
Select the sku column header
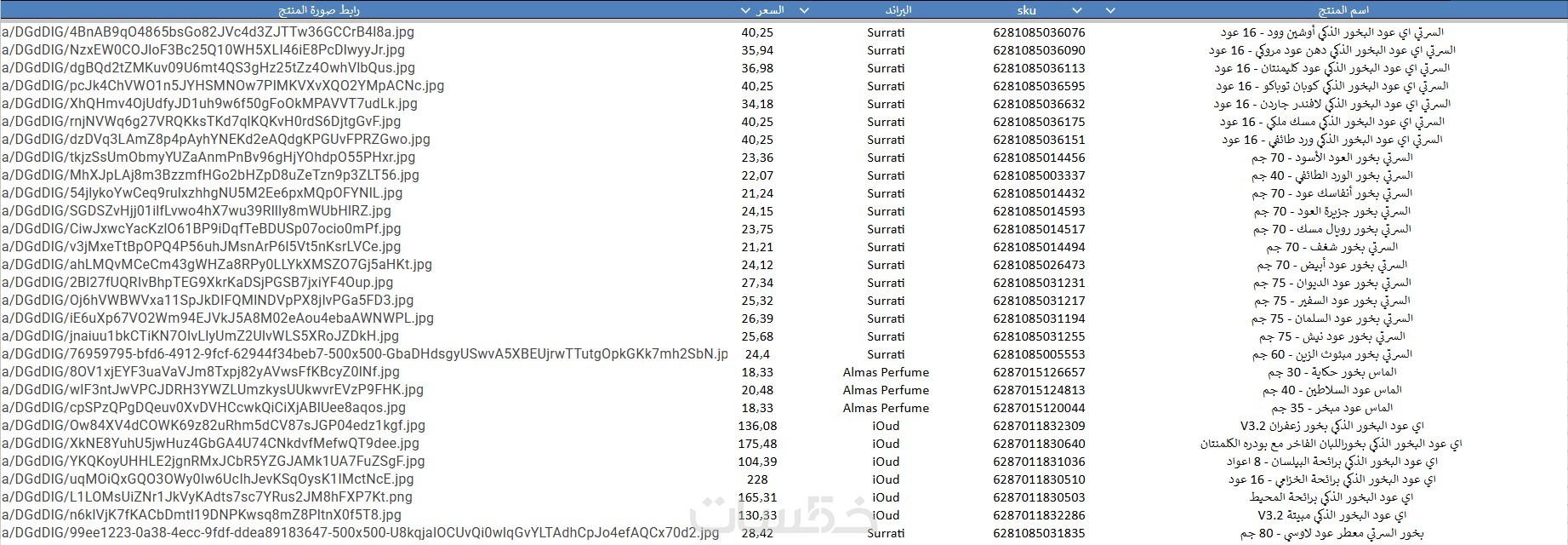[x=1026, y=10]
